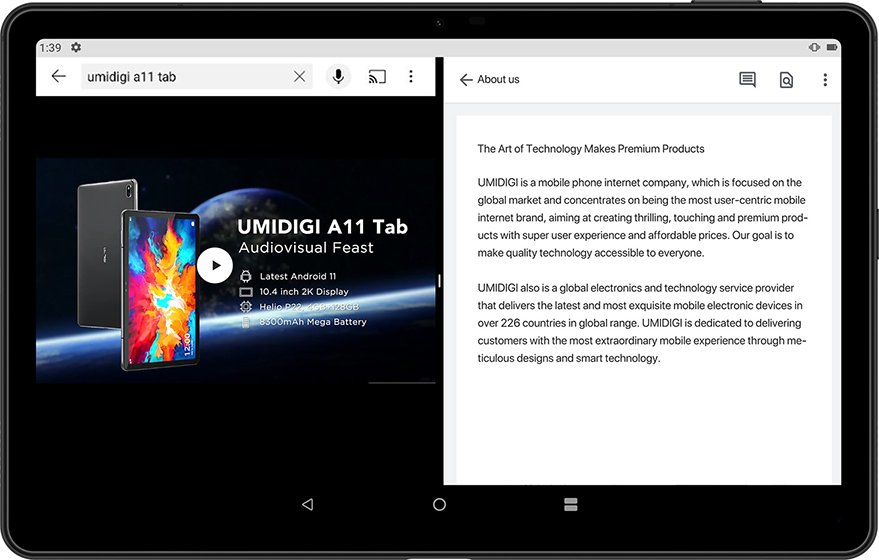Tap the battery icon in status bar

832,48
